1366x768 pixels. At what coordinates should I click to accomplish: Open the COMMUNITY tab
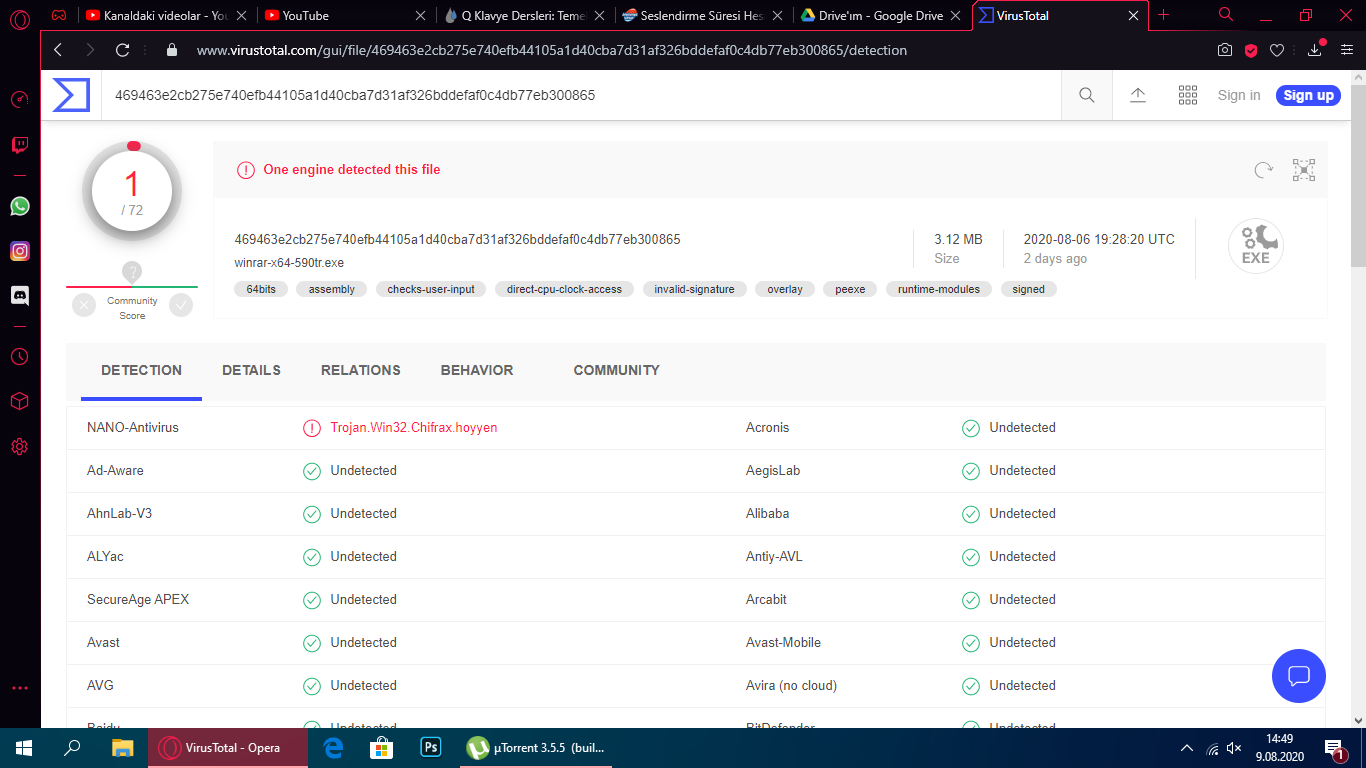[617, 370]
